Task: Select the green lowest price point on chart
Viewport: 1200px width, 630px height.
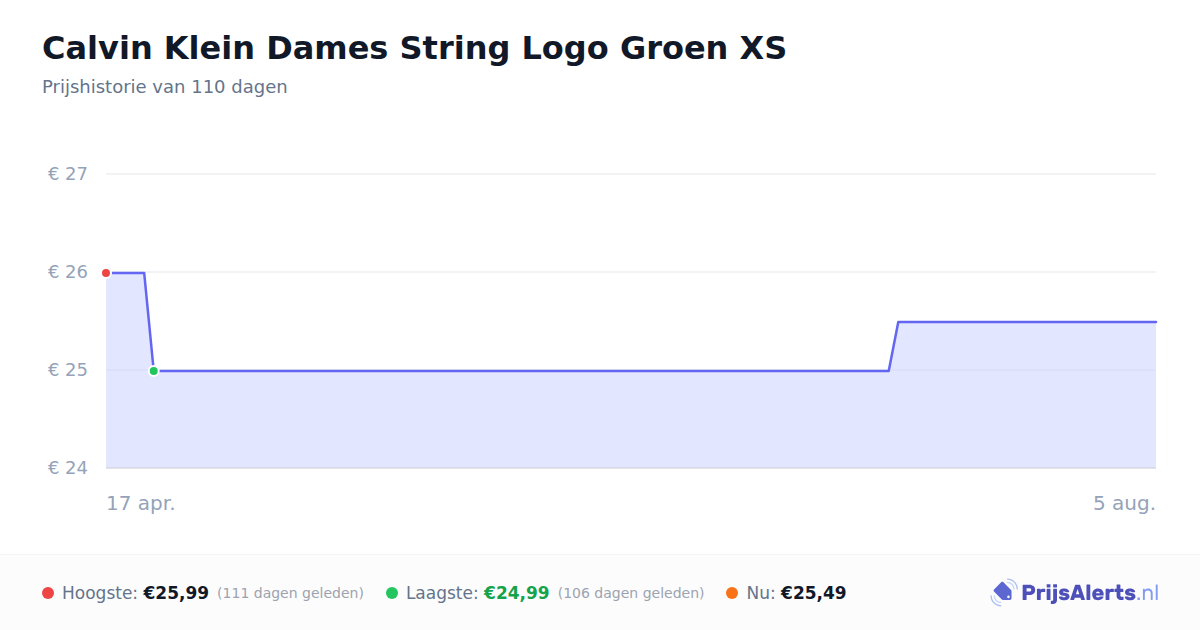Action: [x=153, y=371]
